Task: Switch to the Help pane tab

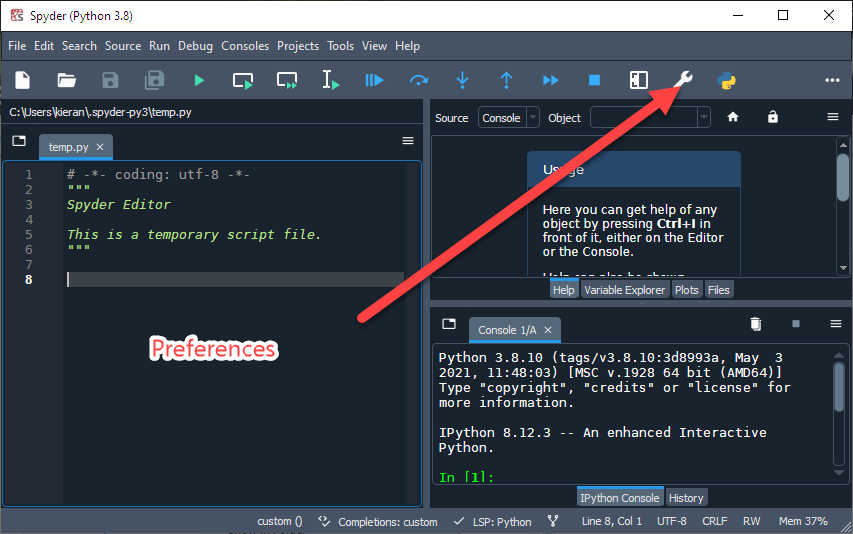Action: click(564, 290)
